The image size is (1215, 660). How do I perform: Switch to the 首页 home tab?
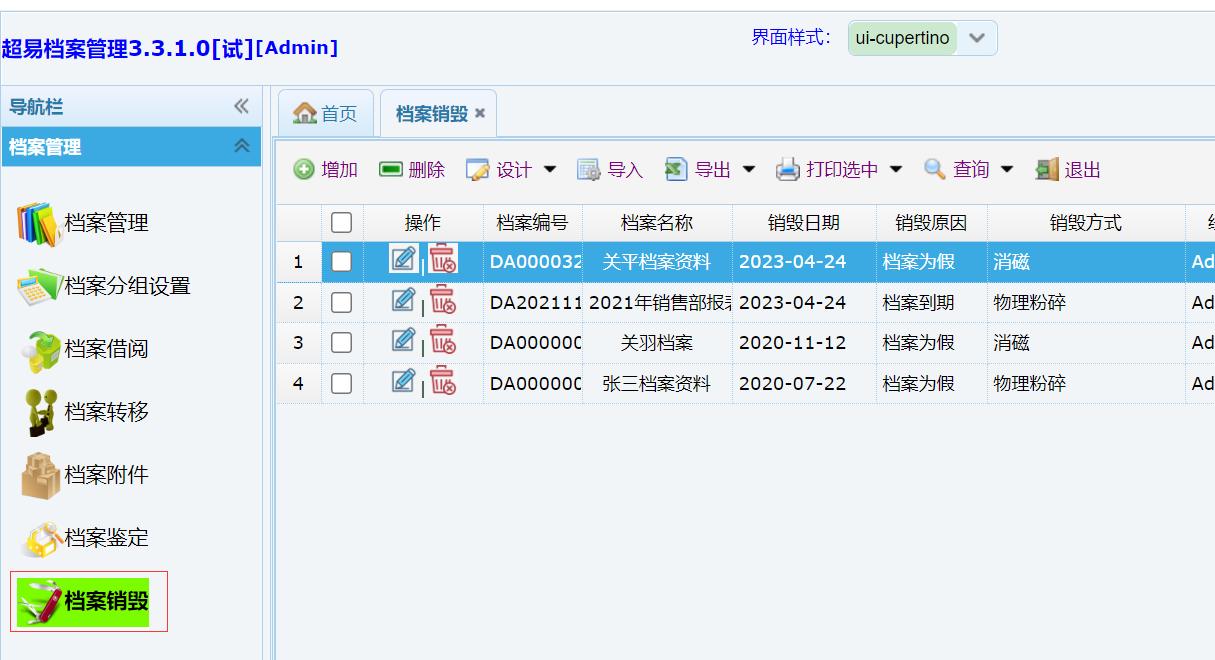tap(326, 114)
